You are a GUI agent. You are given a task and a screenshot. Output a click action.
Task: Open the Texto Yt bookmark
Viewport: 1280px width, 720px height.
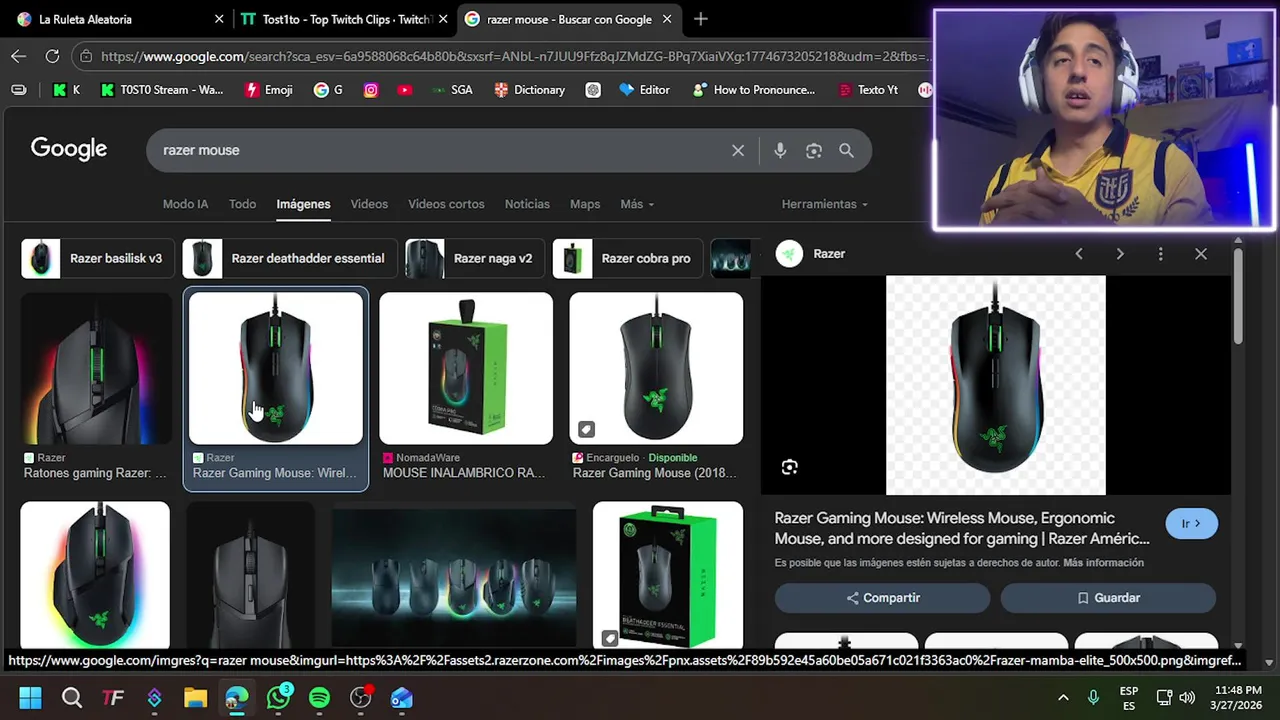pos(868,90)
